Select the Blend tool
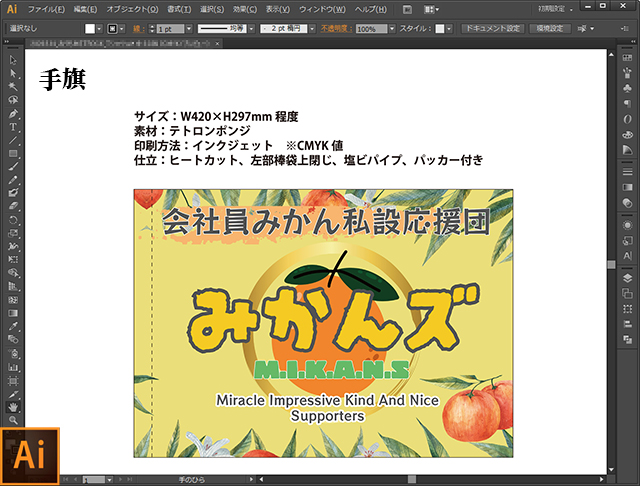The image size is (640, 486). [13, 340]
